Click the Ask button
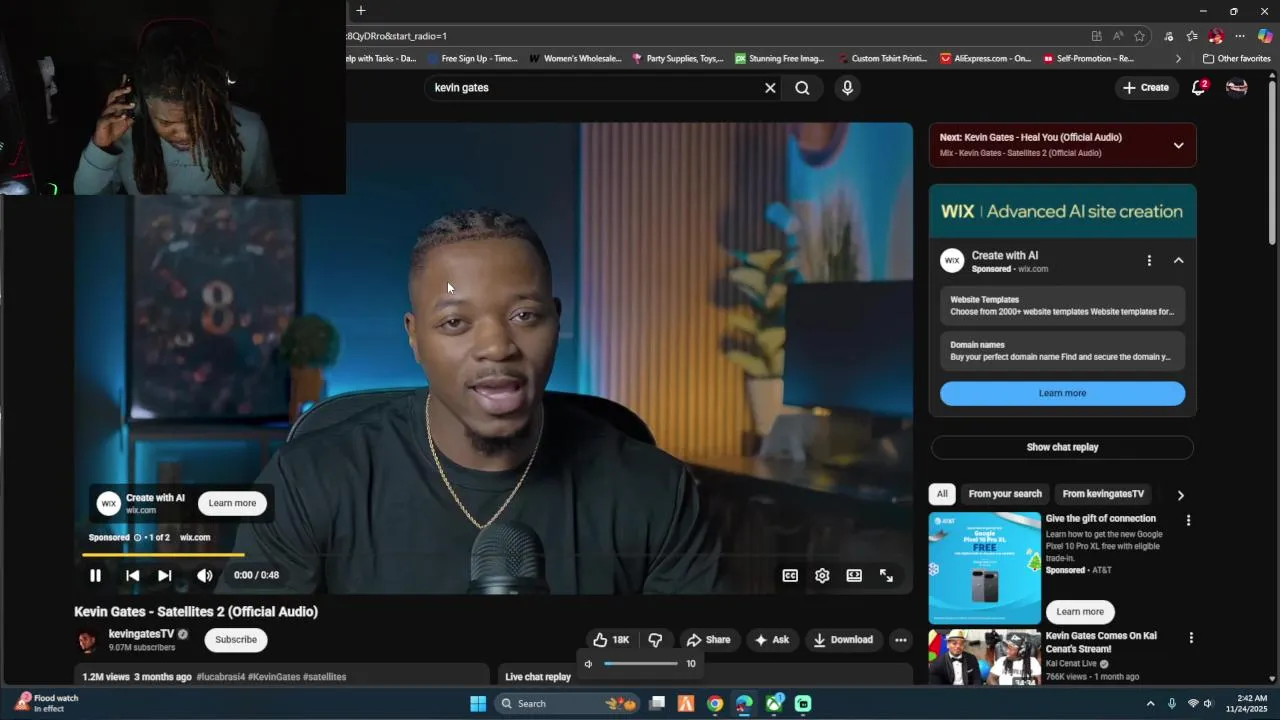Image resolution: width=1280 pixels, height=720 pixels. 772,640
